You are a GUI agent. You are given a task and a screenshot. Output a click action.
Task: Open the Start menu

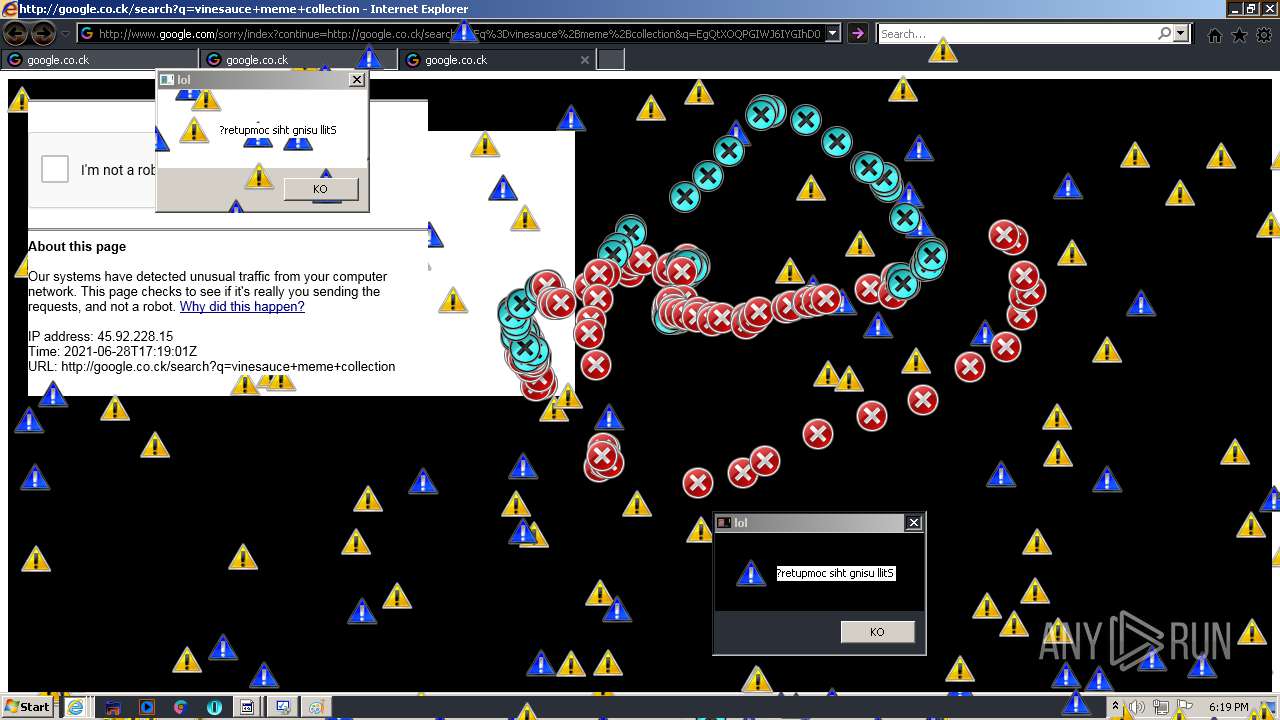point(27,707)
